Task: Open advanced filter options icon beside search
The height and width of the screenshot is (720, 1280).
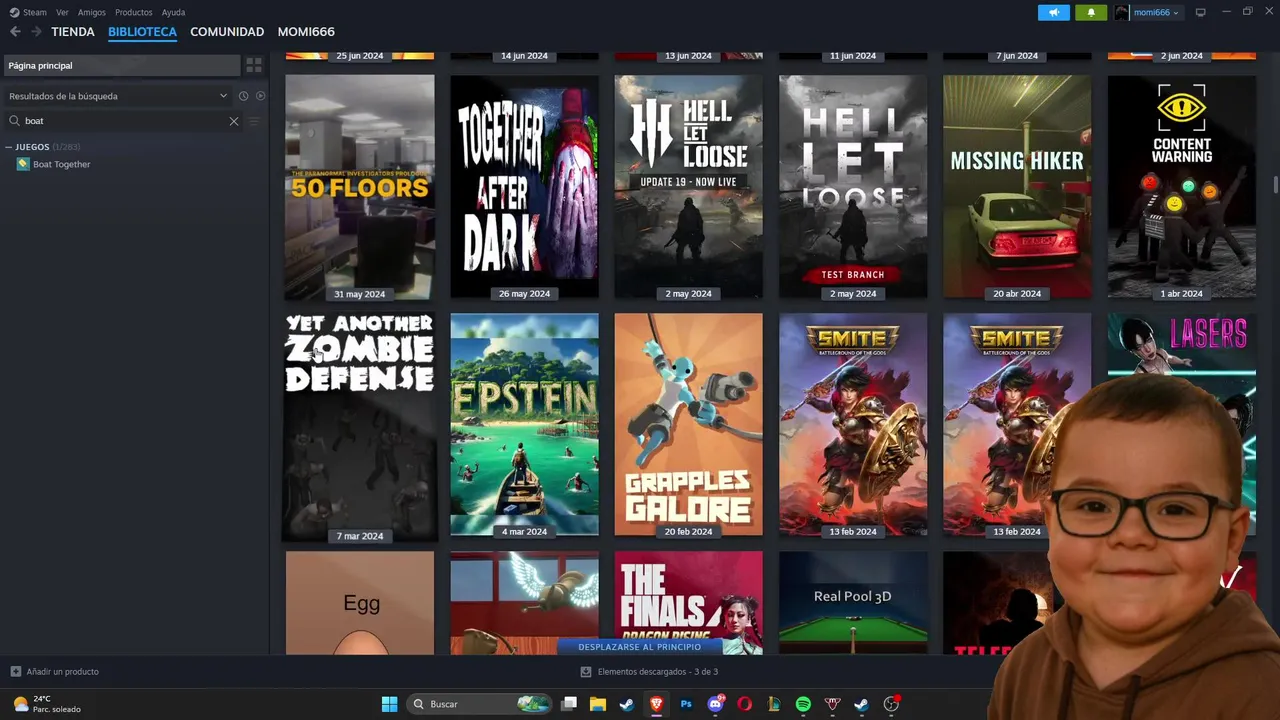Action: coord(254,121)
